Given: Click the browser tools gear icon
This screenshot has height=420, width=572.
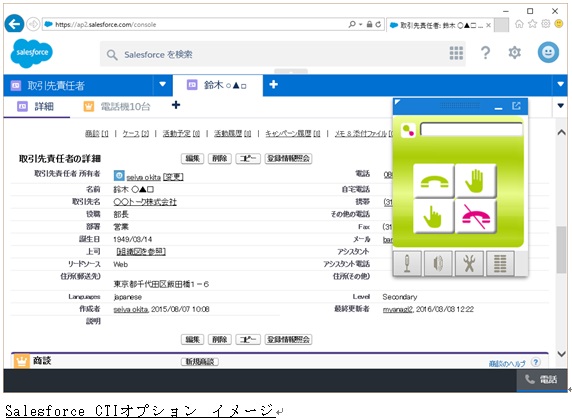Looking at the screenshot, I should click(x=545, y=24).
